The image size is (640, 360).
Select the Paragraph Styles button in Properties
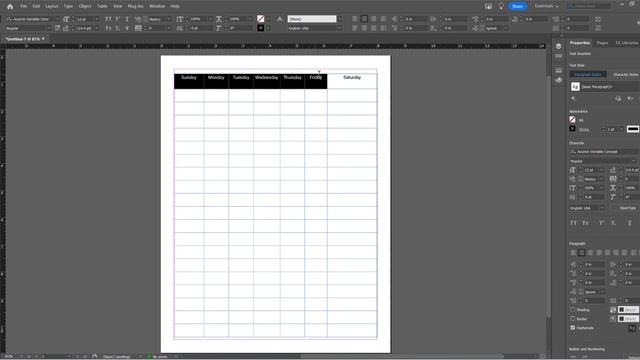[588, 74]
